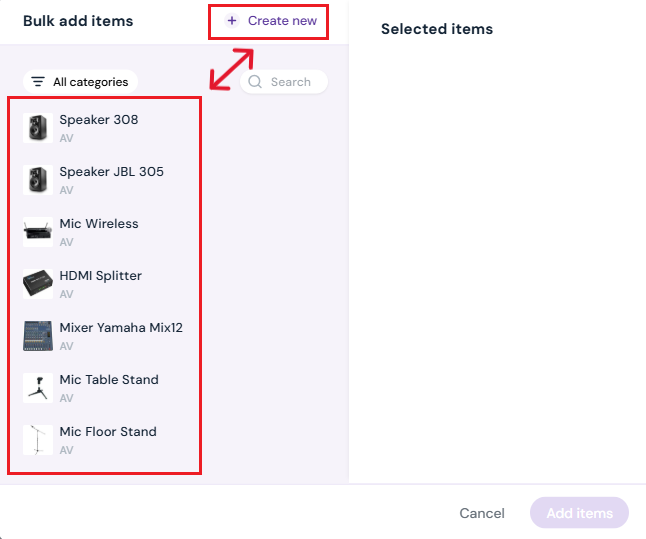The image size is (646, 539).
Task: Select the Speaker JBL 305 item name
Action: (x=111, y=172)
